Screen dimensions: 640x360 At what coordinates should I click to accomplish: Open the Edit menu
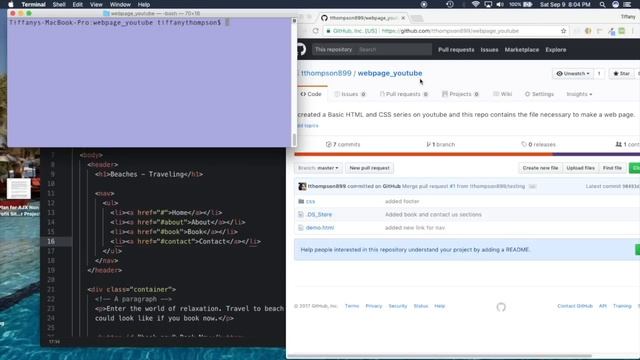(x=78, y=4)
